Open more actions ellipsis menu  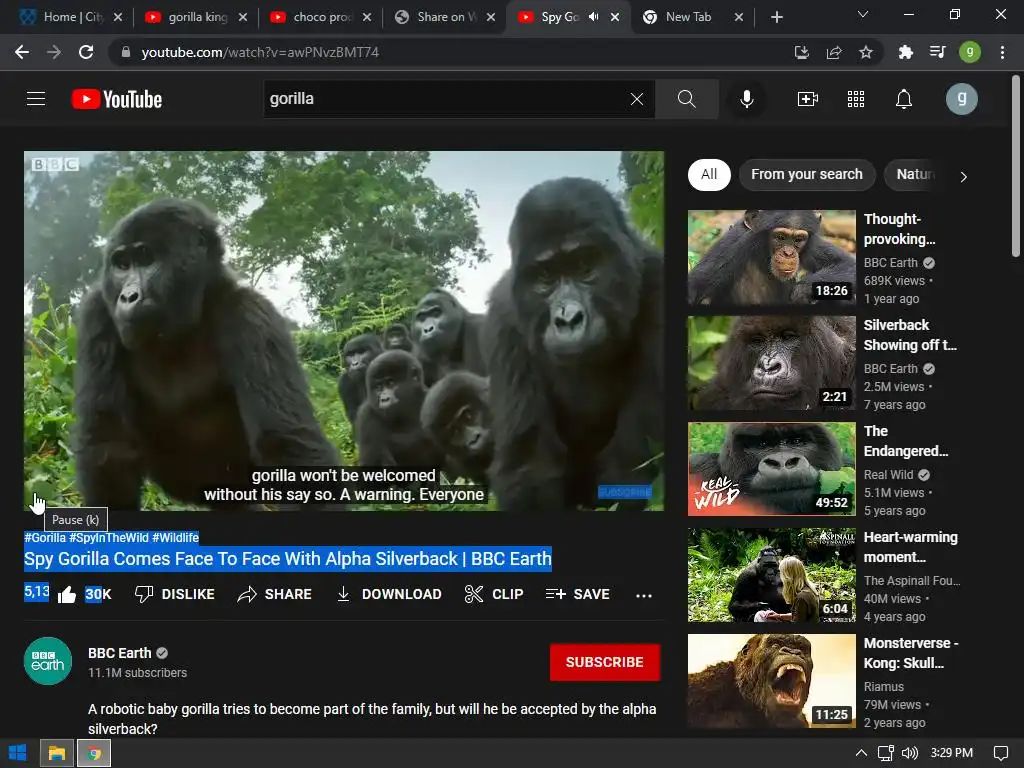(x=644, y=595)
